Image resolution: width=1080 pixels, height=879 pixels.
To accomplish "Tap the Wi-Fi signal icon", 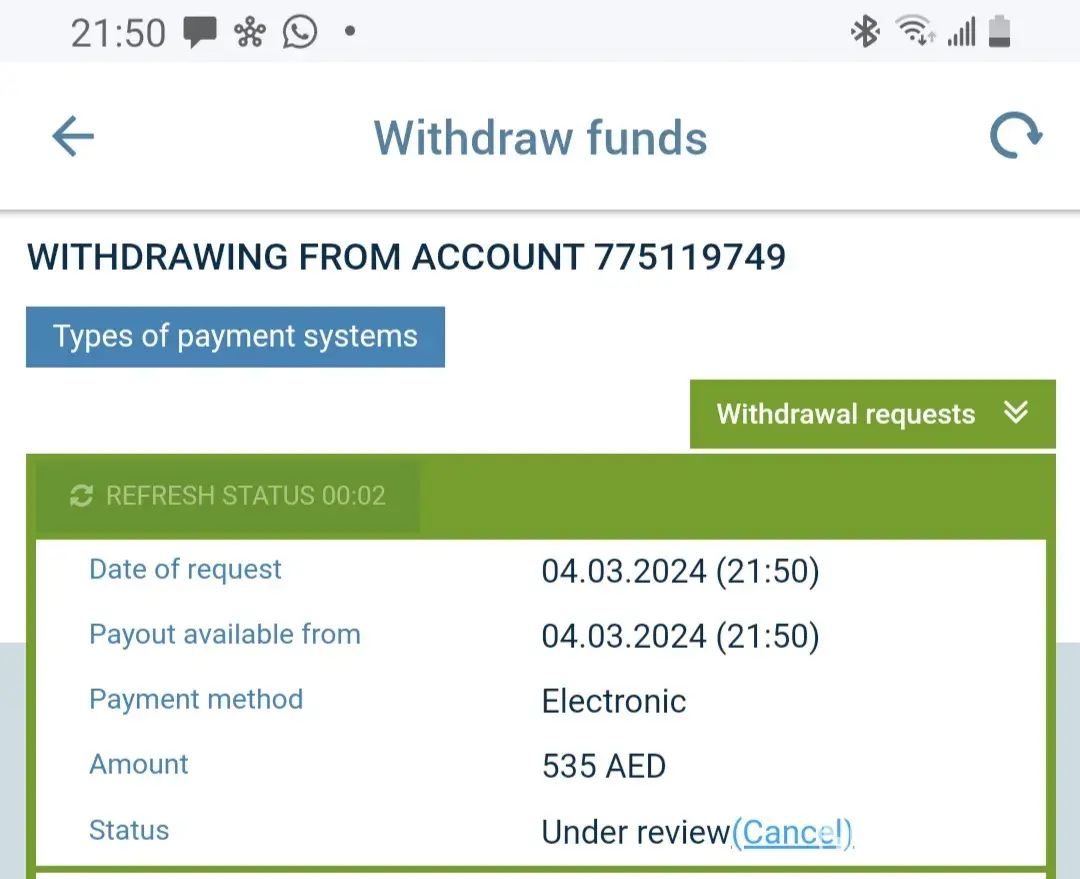I will (x=915, y=33).
